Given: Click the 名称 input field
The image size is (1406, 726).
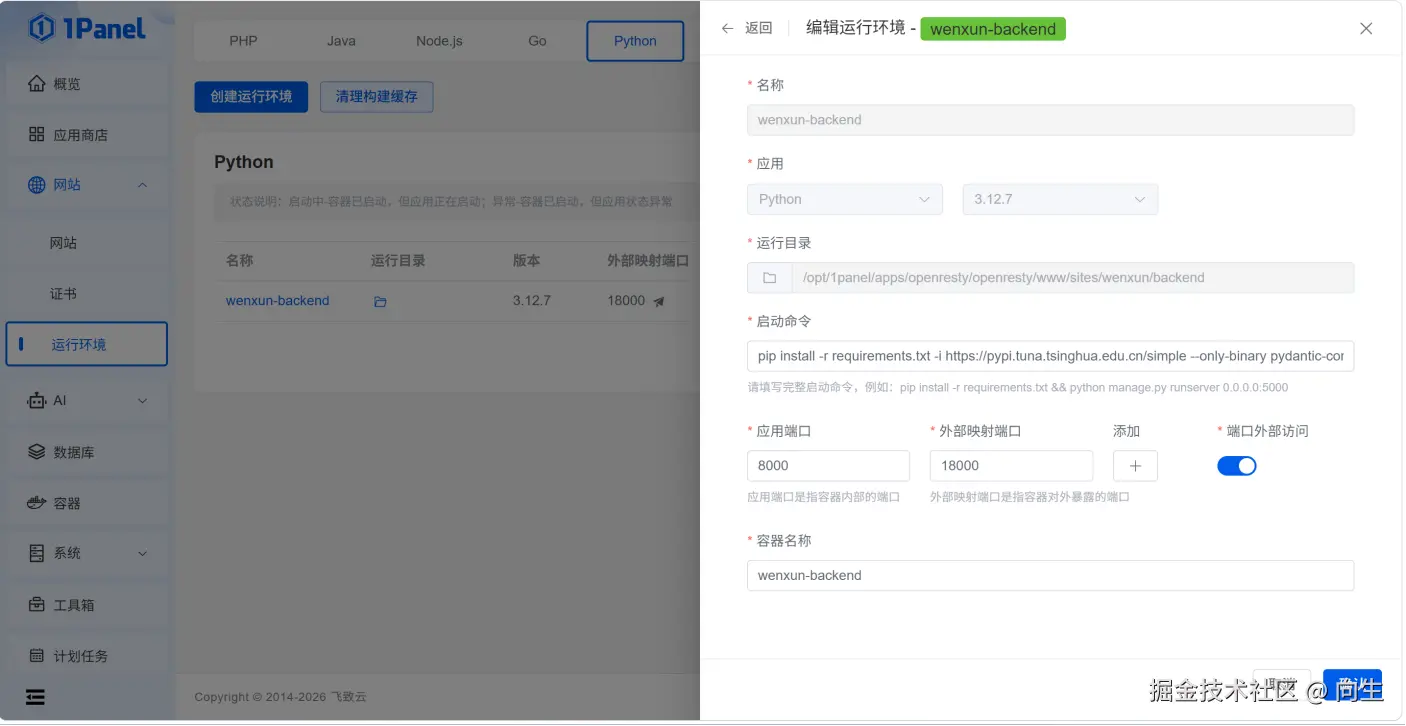Looking at the screenshot, I should [x=1050, y=120].
